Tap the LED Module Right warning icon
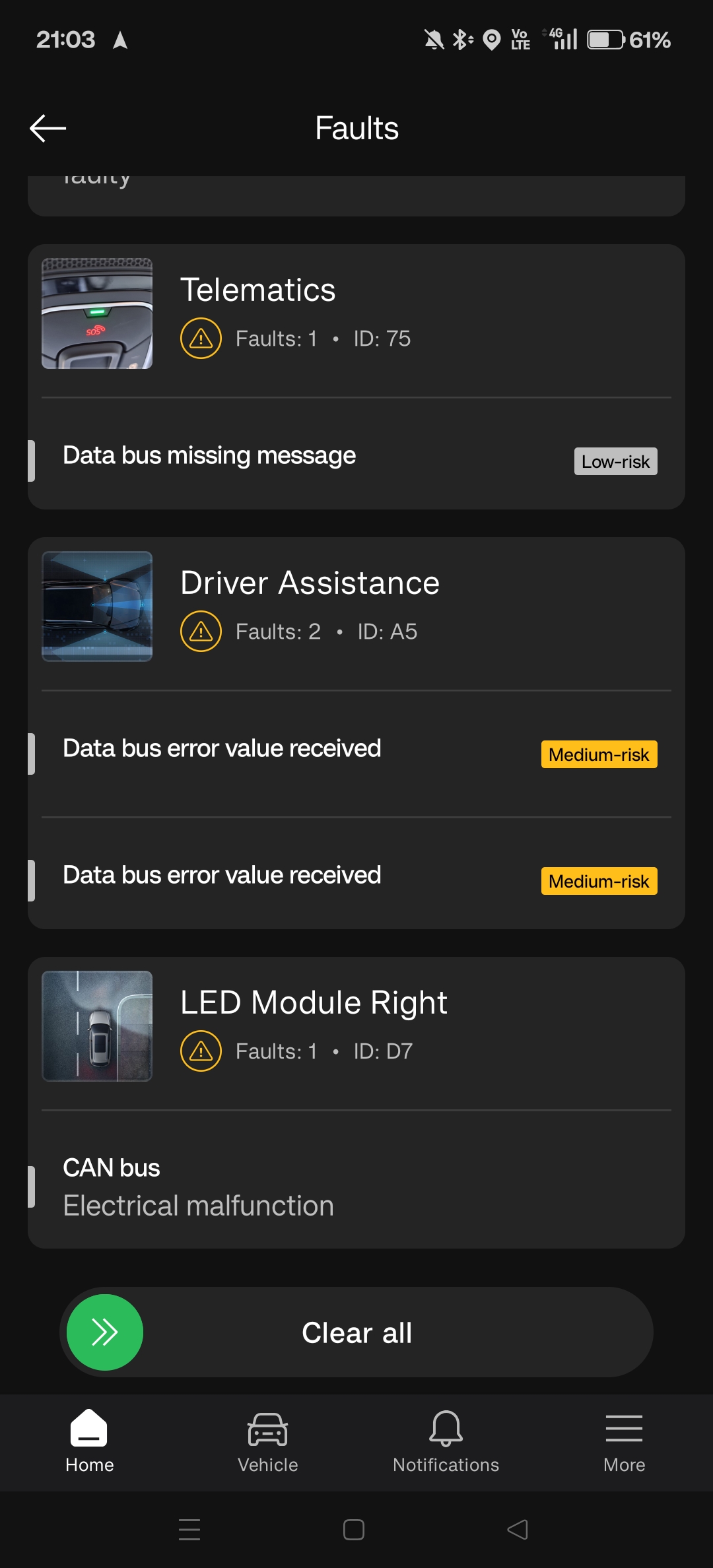713x1568 pixels. [x=201, y=1051]
